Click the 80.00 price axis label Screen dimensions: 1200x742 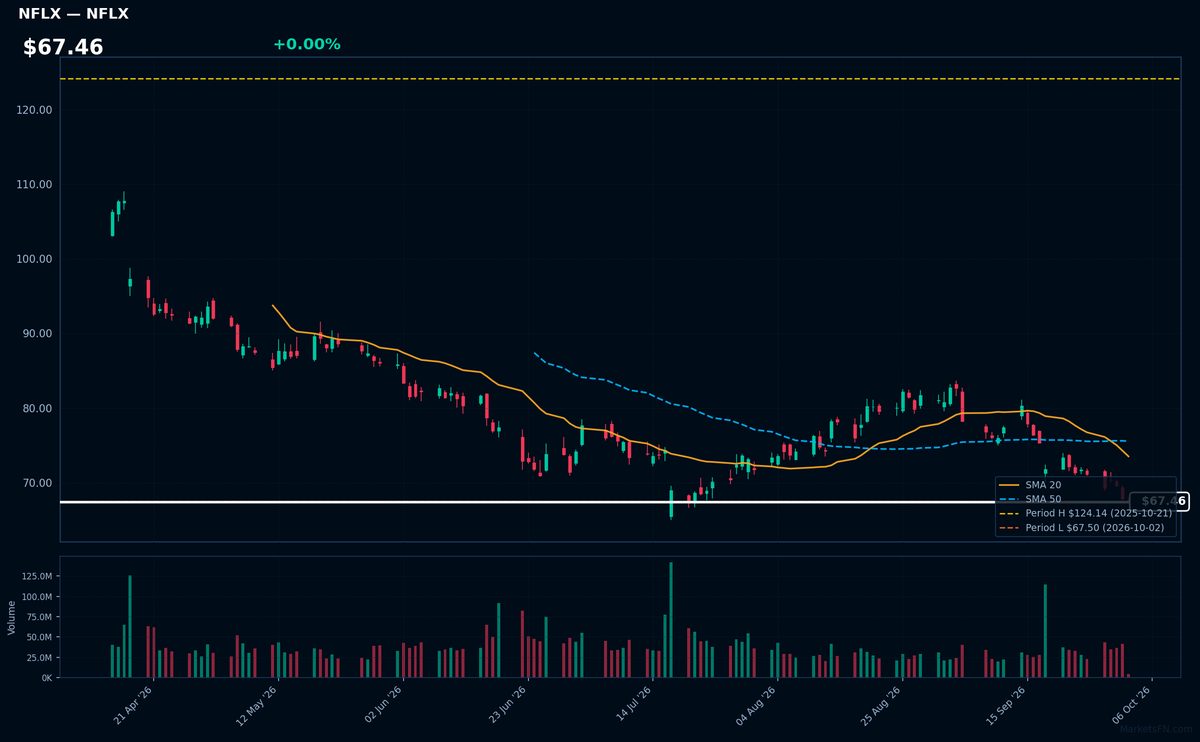tap(37, 409)
